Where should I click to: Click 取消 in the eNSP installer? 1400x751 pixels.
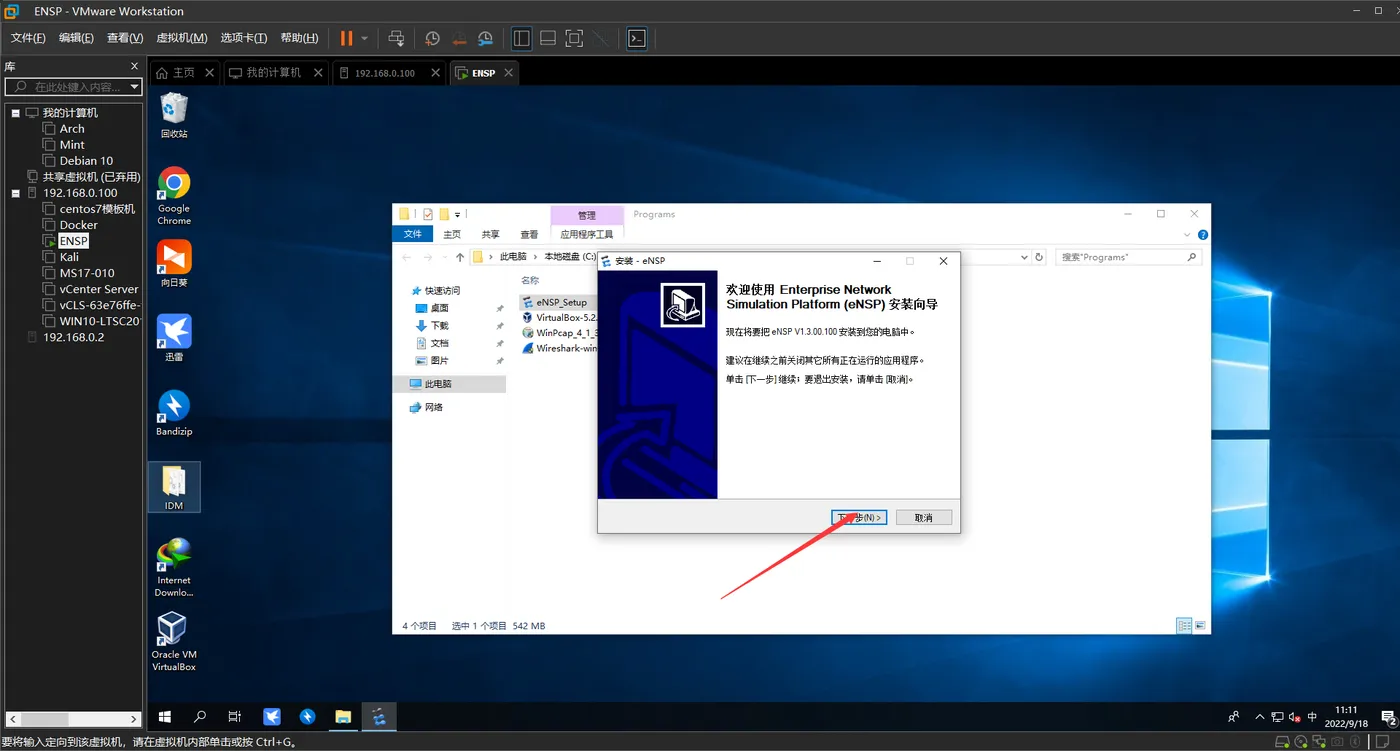tap(923, 517)
